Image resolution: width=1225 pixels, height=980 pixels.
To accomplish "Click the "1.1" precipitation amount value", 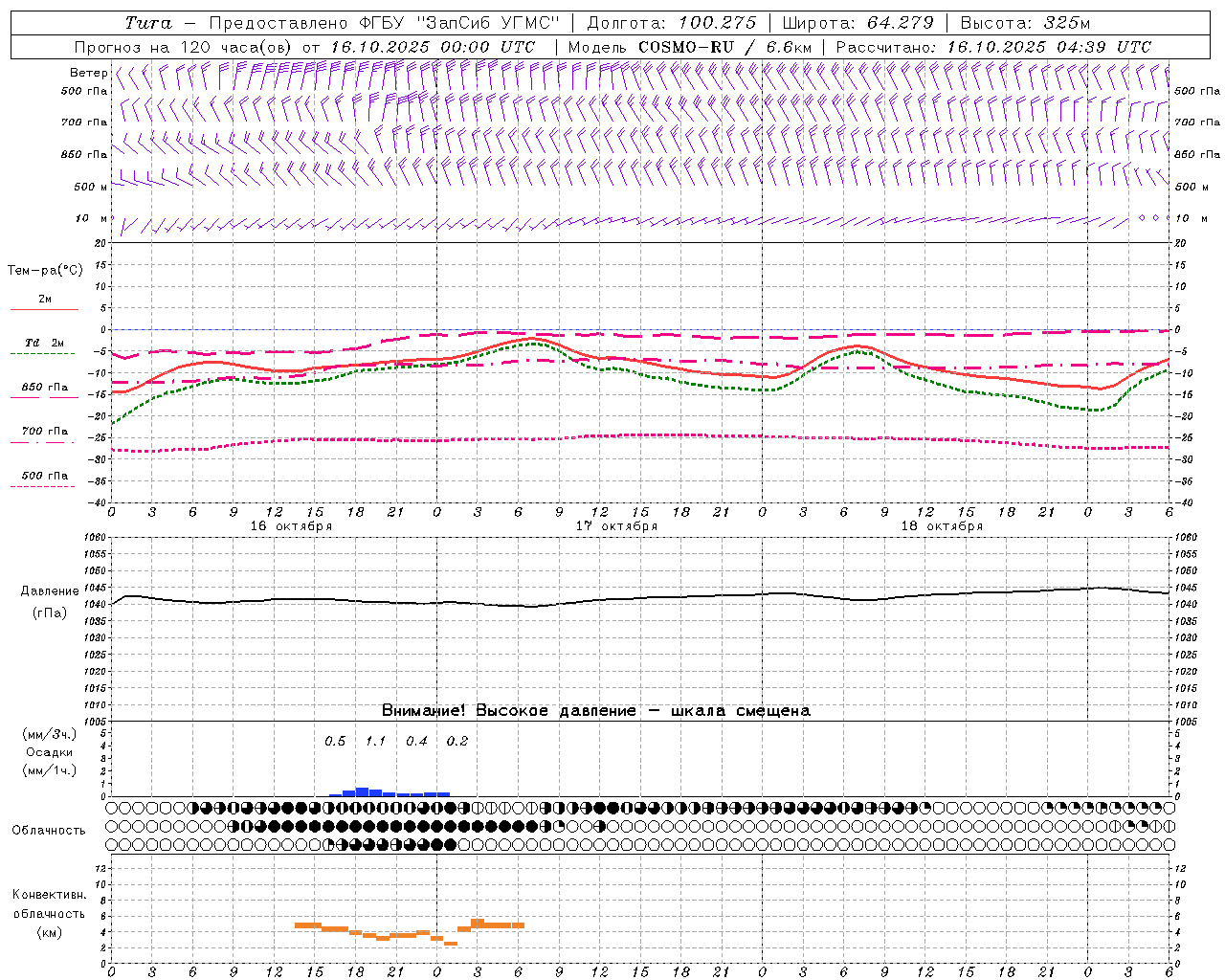I will pos(376,741).
